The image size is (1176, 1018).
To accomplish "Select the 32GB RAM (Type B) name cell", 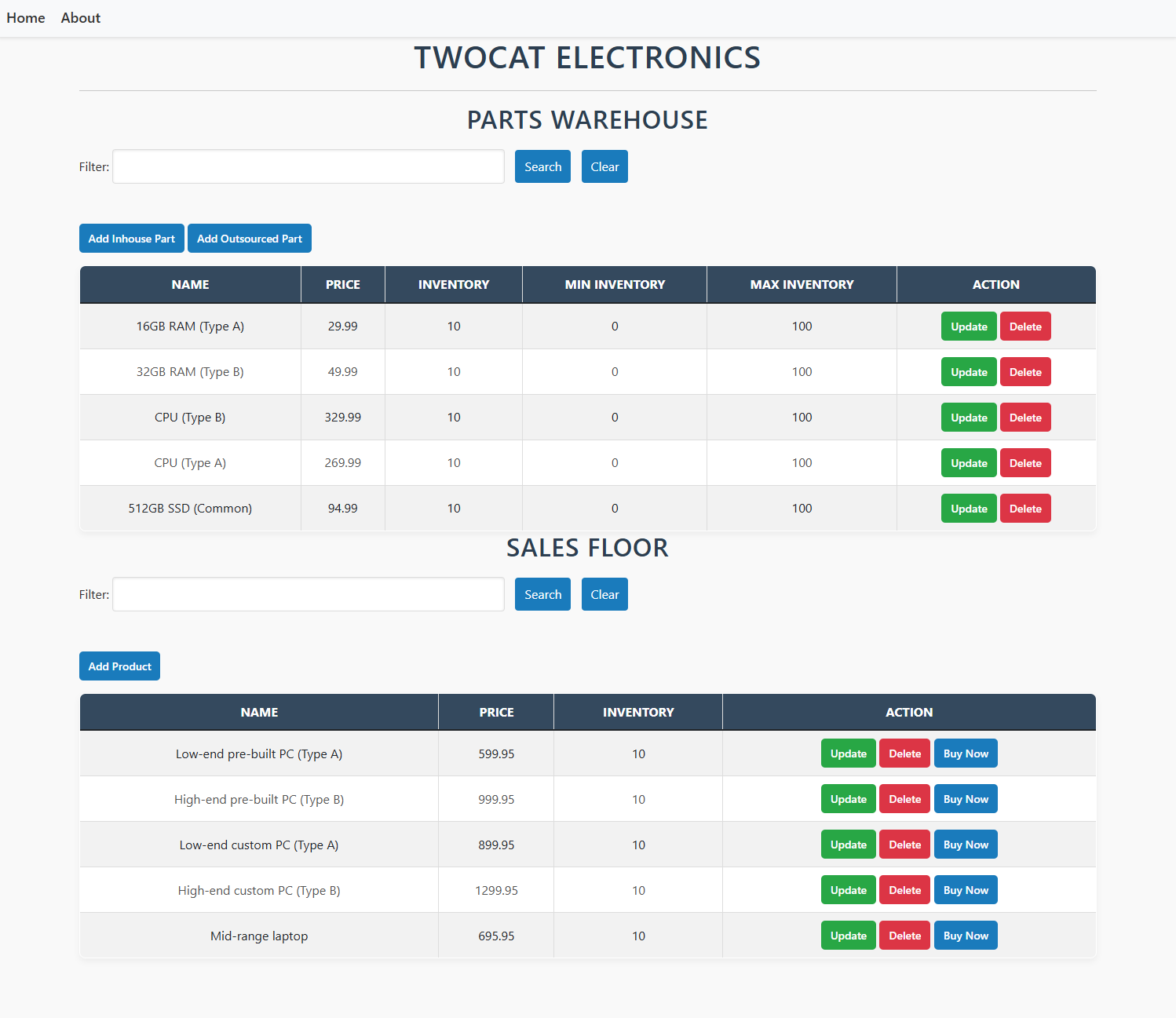I will (190, 372).
